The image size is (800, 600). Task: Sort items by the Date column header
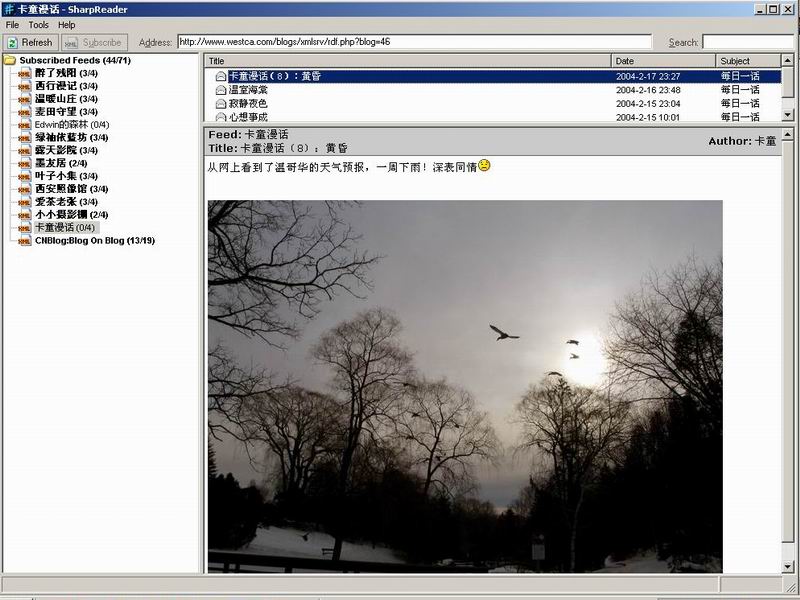(663, 61)
